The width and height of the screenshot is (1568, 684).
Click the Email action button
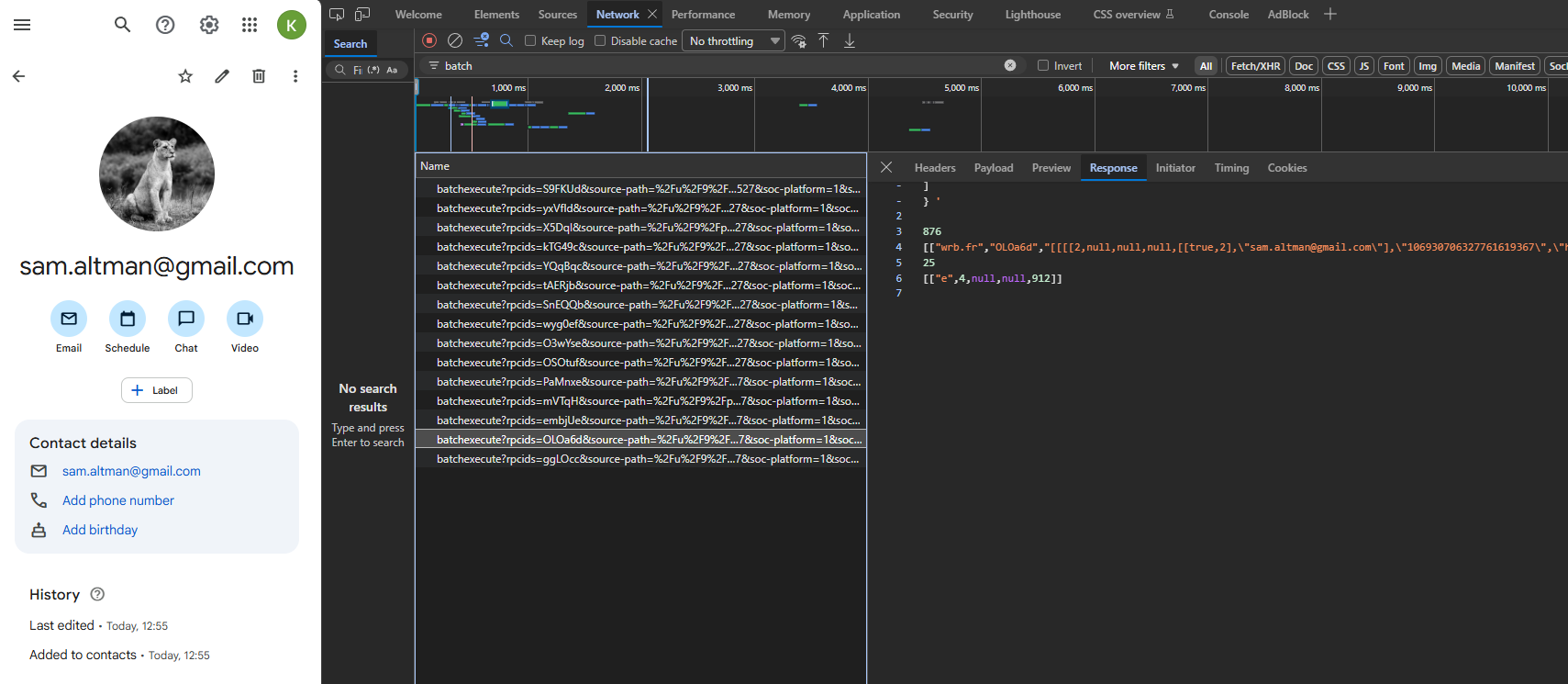point(69,319)
